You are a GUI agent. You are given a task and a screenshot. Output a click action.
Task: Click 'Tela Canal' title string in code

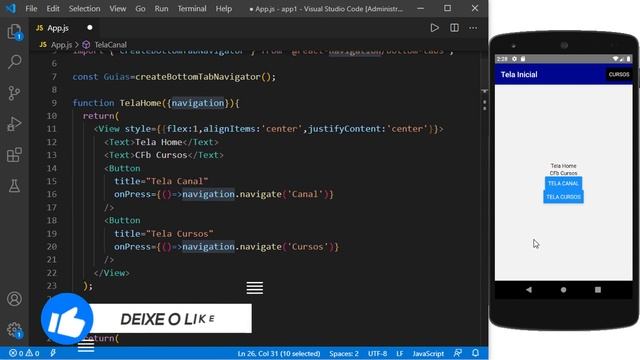click(177, 181)
